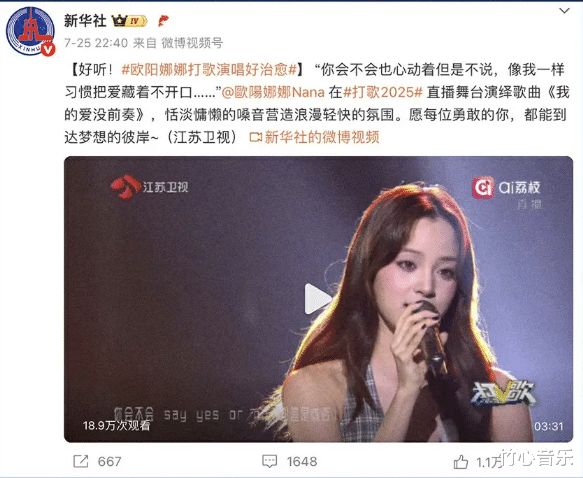This screenshot has width=583, height=478.
Task: Click the ai荔枝 logo in the video
Action: pyautogui.click(x=506, y=188)
